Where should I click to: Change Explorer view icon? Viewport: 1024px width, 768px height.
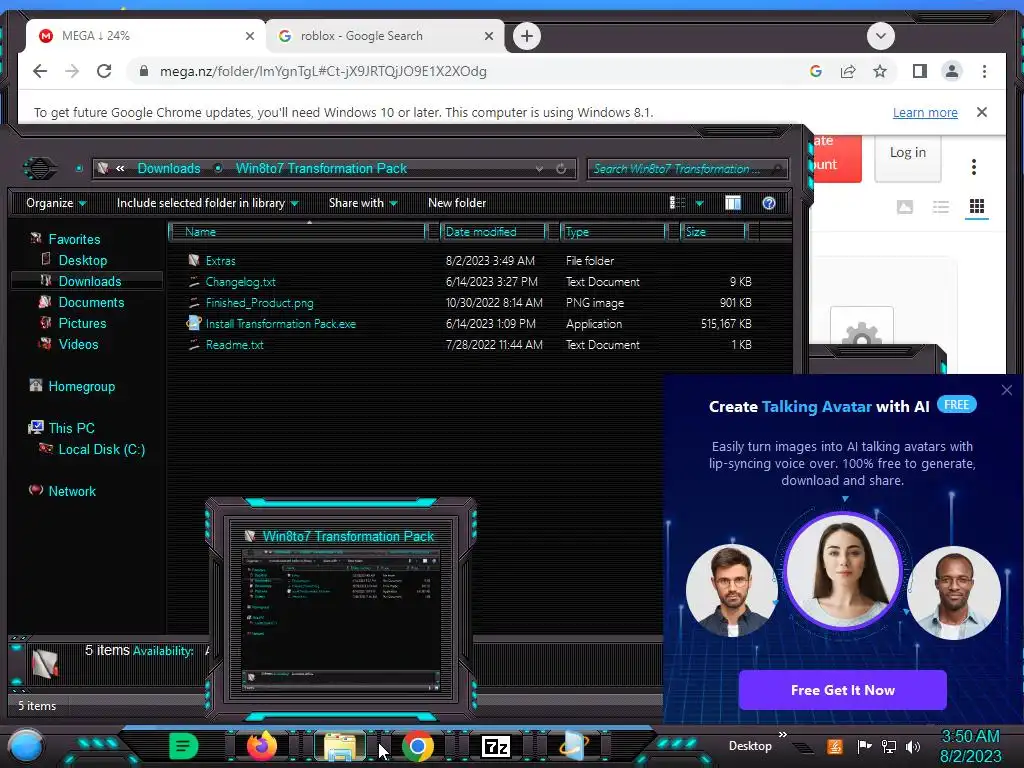pos(677,203)
